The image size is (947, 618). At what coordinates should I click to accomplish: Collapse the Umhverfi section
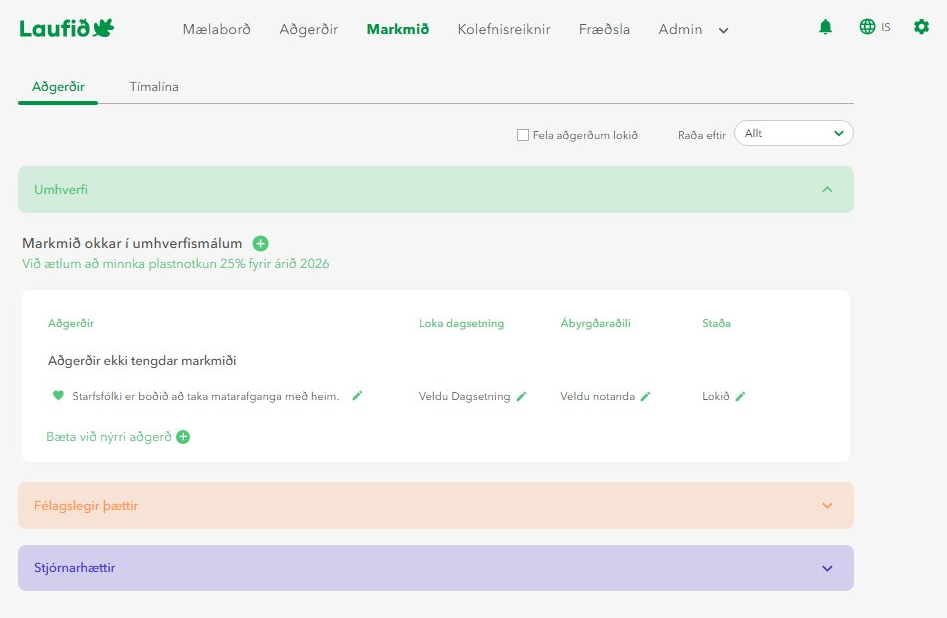(x=826, y=189)
